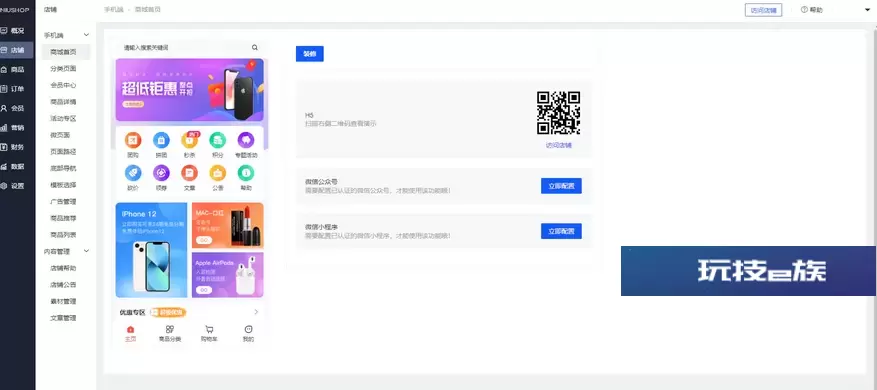This screenshot has height=390, width=877.
Task: Click 立即配置 for 微信小程序
Action: pyautogui.click(x=562, y=231)
